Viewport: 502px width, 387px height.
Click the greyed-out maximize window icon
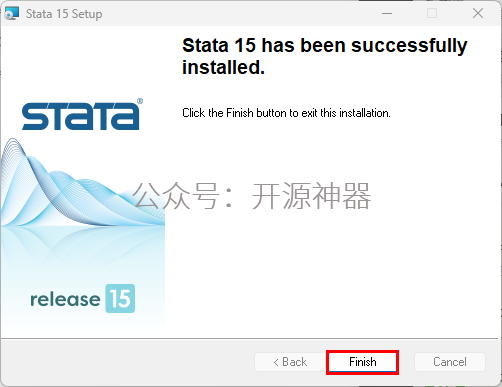pos(432,13)
